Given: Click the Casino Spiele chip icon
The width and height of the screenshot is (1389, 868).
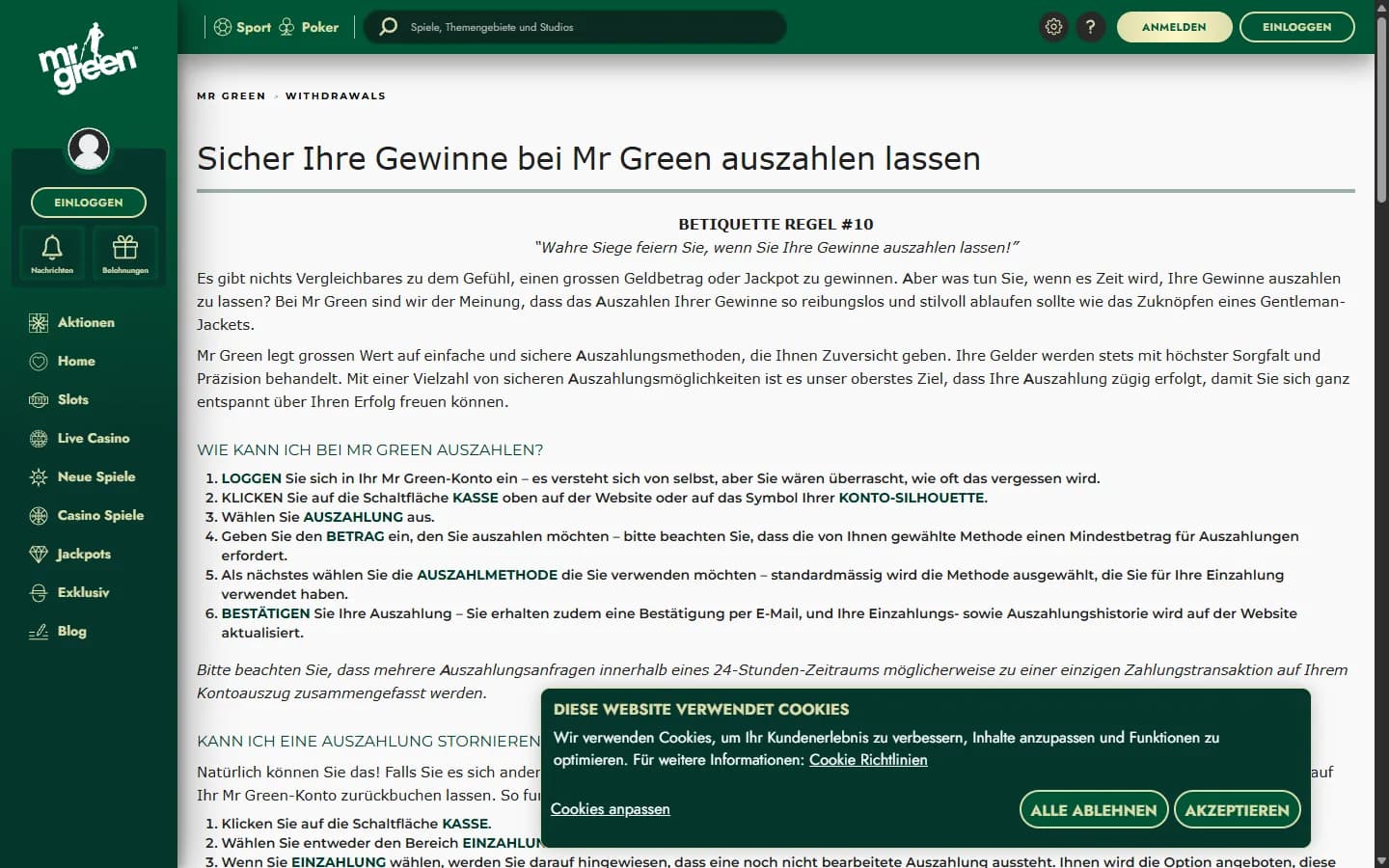Looking at the screenshot, I should pos(39,516).
